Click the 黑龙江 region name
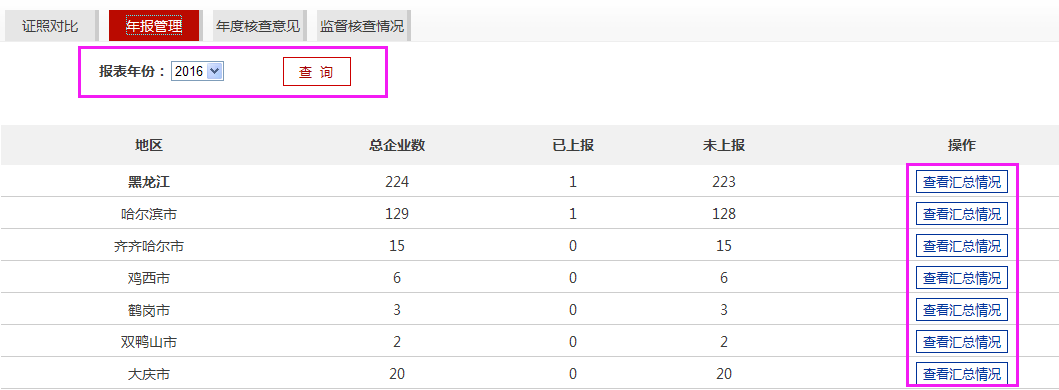The height and width of the screenshot is (390, 1059). [149, 182]
